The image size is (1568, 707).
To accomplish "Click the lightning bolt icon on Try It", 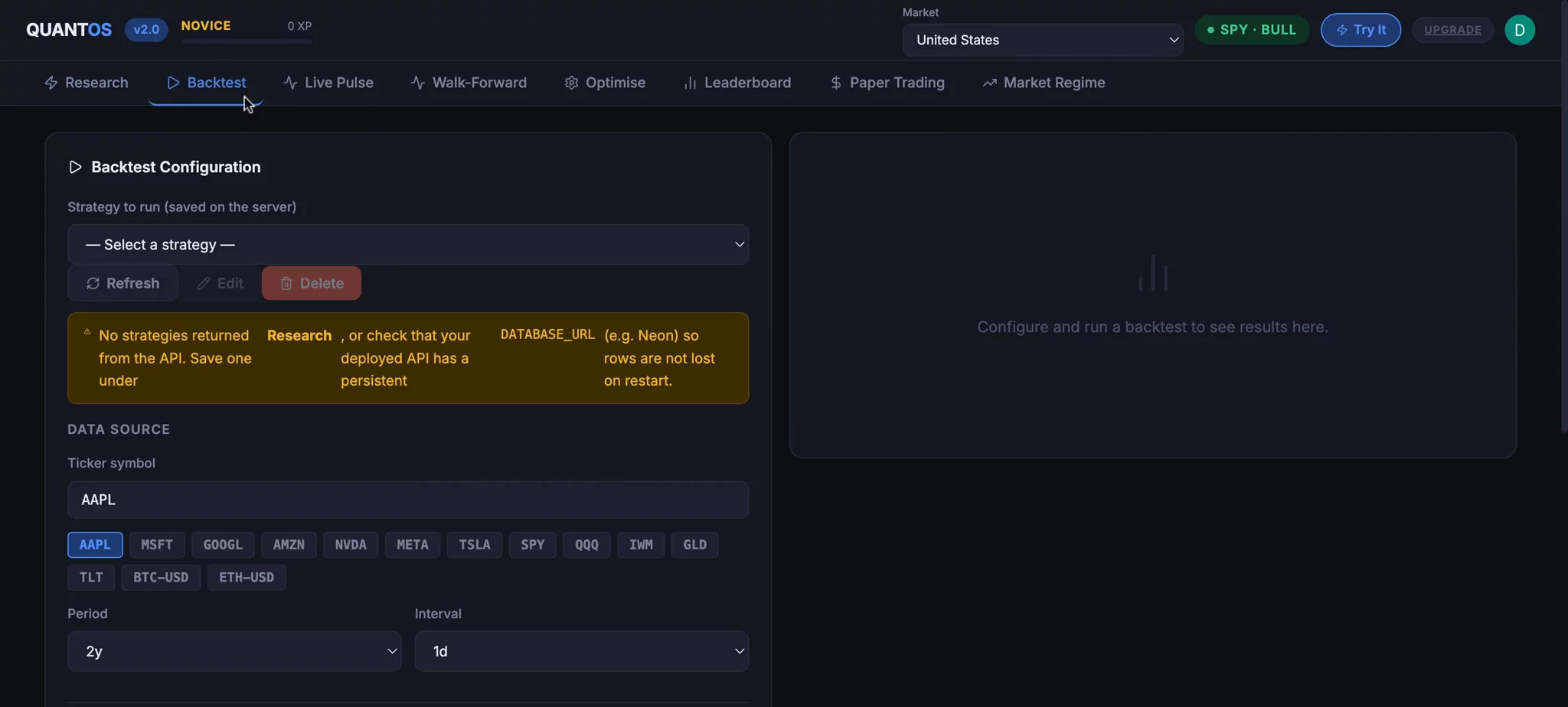I will pyautogui.click(x=1341, y=31).
